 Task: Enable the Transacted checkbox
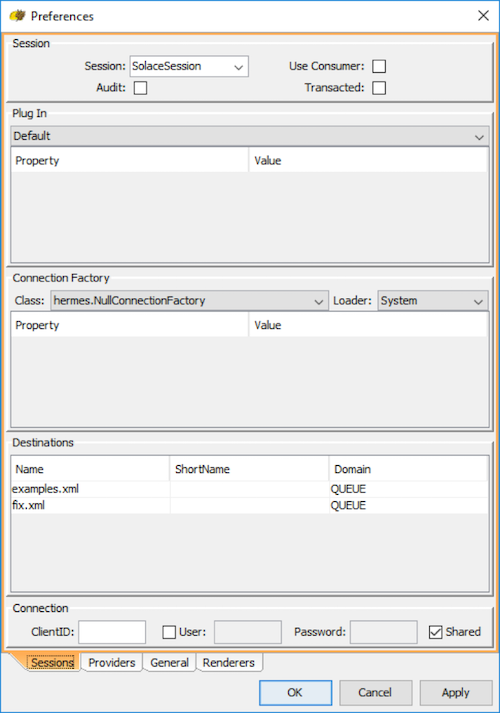tap(379, 88)
